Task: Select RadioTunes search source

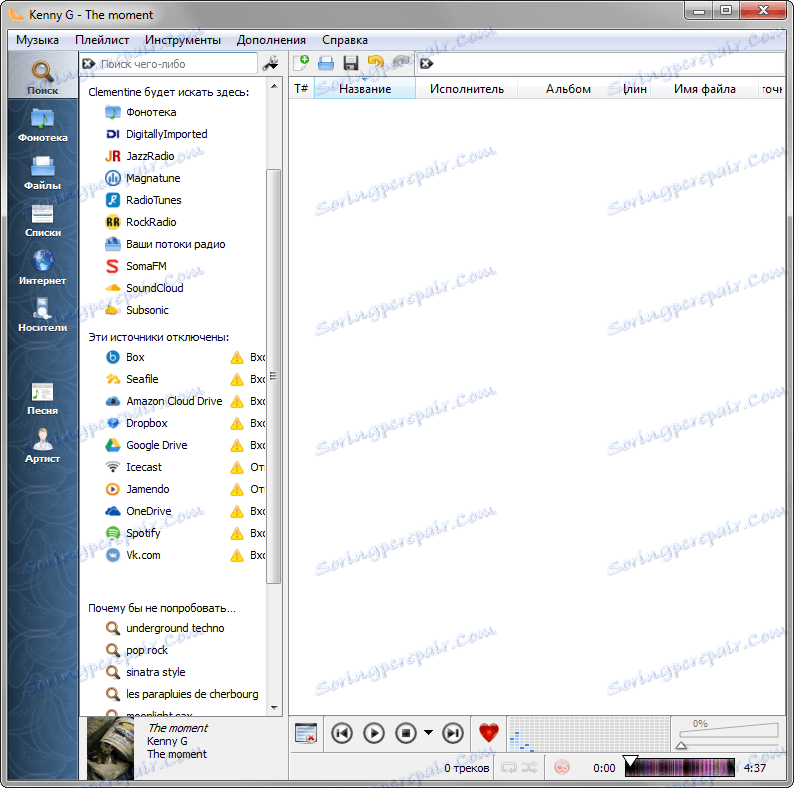Action: coord(143,200)
